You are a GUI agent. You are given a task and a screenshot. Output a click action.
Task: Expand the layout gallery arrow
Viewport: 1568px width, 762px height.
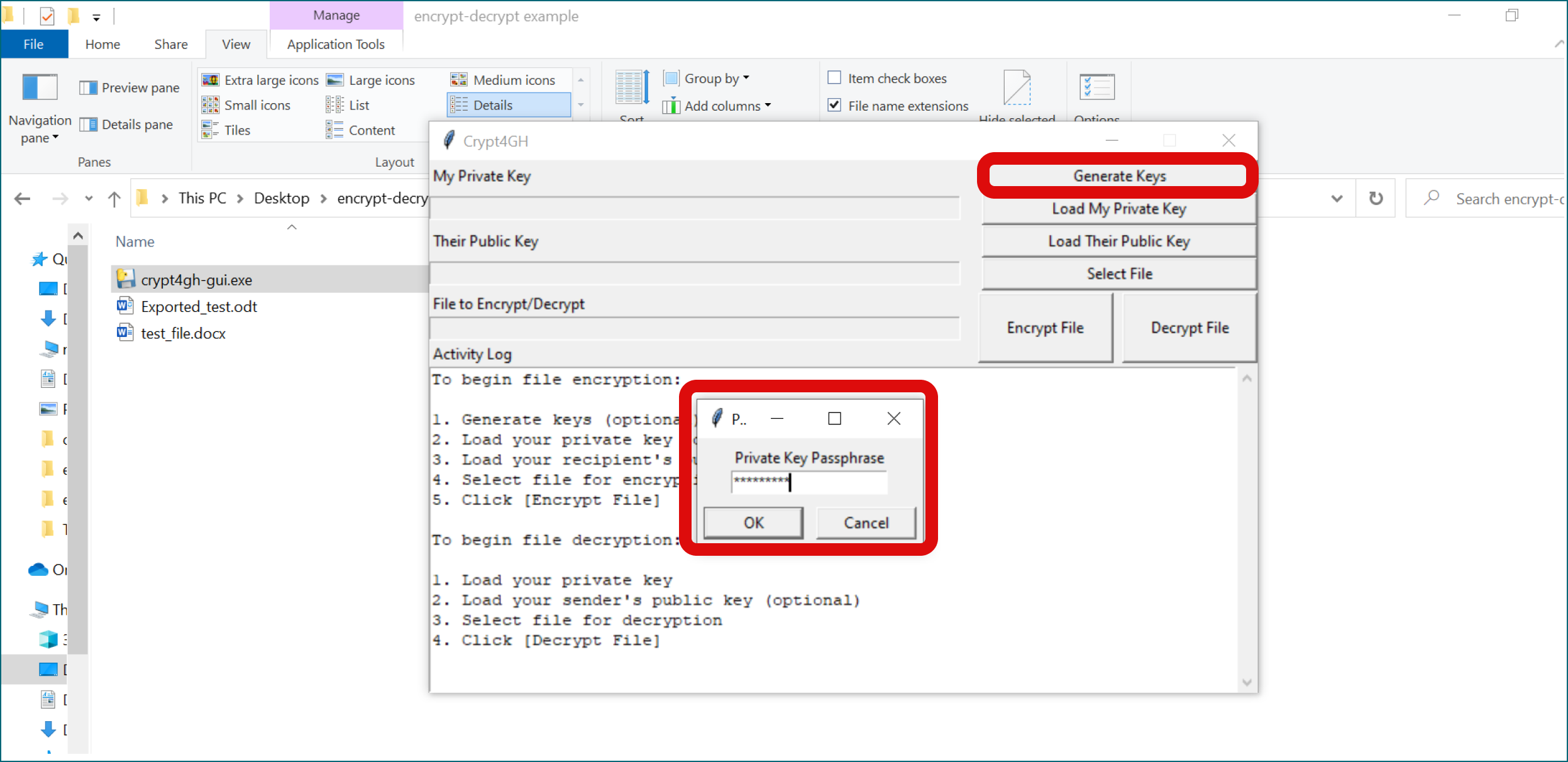(x=581, y=106)
